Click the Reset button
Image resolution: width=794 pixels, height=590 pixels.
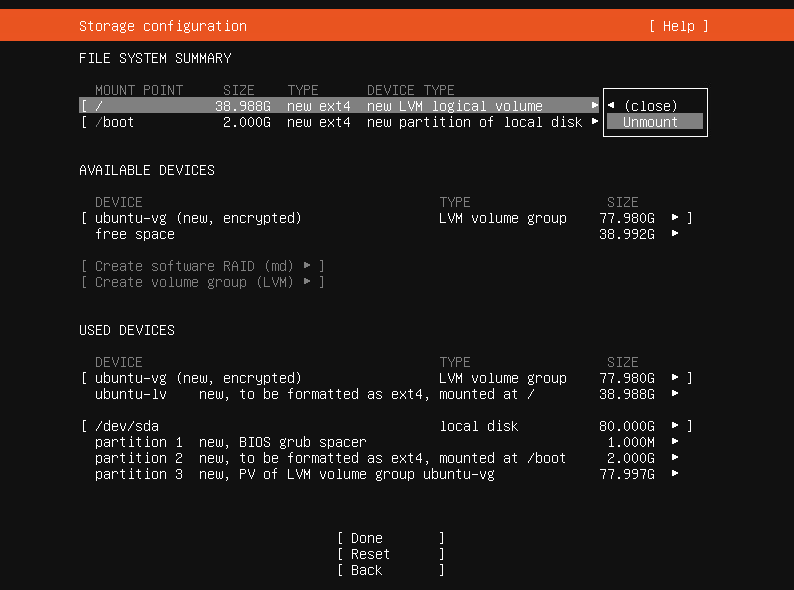[x=390, y=554]
